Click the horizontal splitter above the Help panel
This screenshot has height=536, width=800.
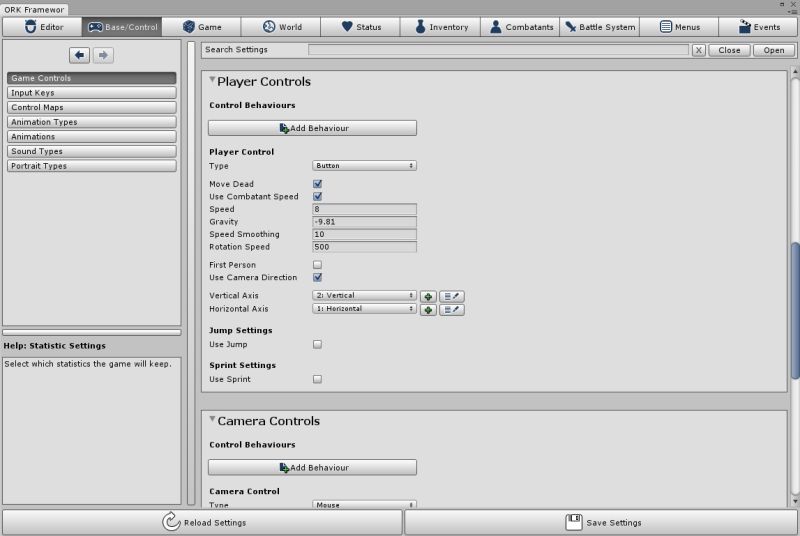pyautogui.click(x=92, y=333)
